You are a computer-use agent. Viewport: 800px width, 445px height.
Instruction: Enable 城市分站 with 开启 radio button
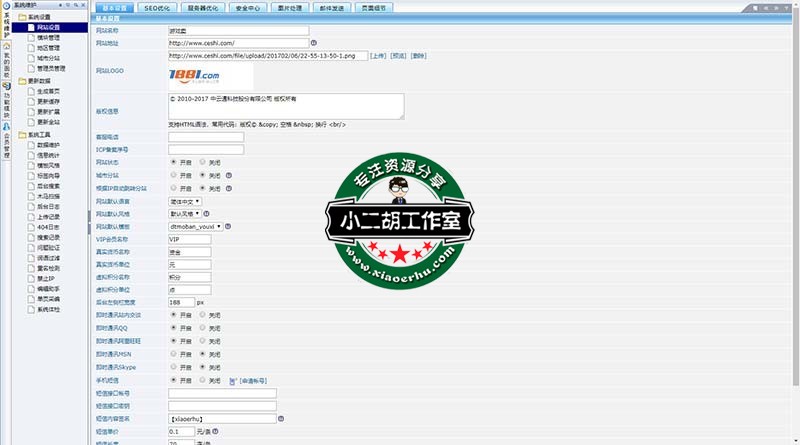click(x=174, y=174)
